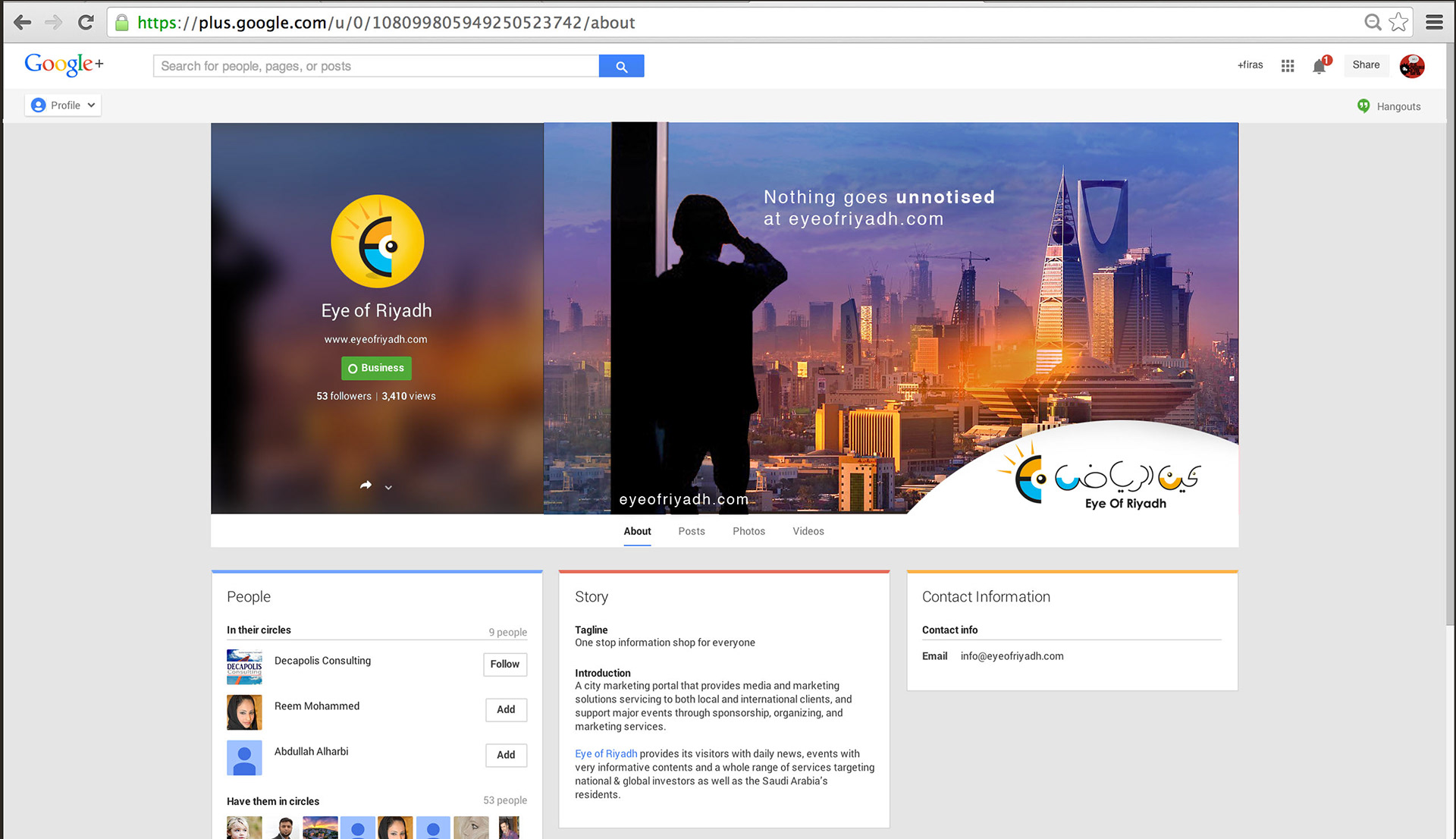The image size is (1456, 839).
Task: Click the browser back arrow
Action: (23, 23)
